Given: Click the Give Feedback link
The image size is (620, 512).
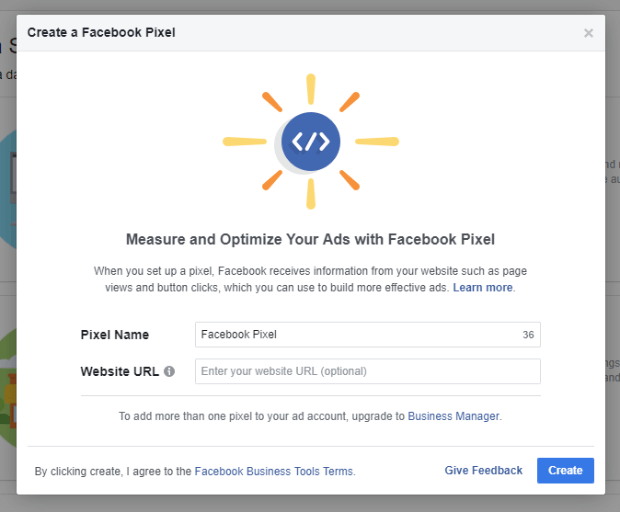Looking at the screenshot, I should click(x=483, y=470).
